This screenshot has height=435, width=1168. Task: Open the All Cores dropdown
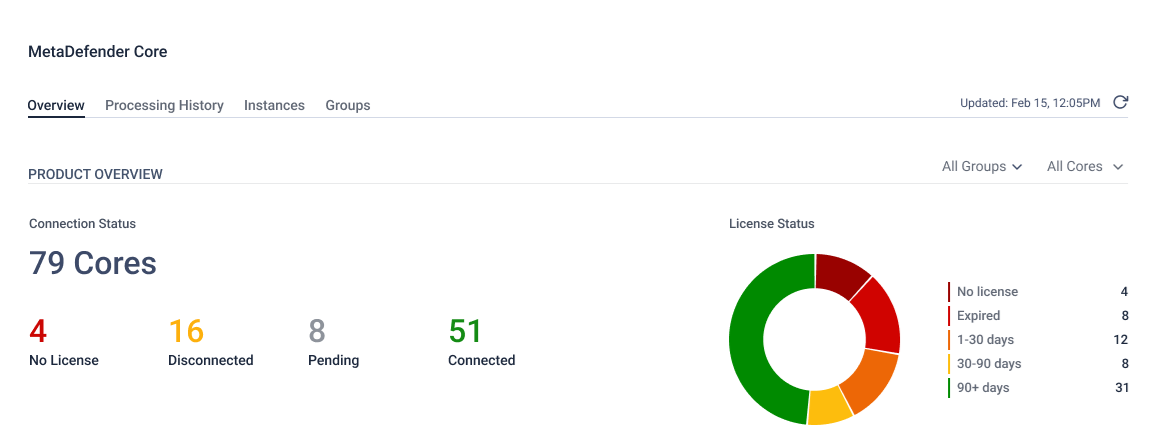1085,166
